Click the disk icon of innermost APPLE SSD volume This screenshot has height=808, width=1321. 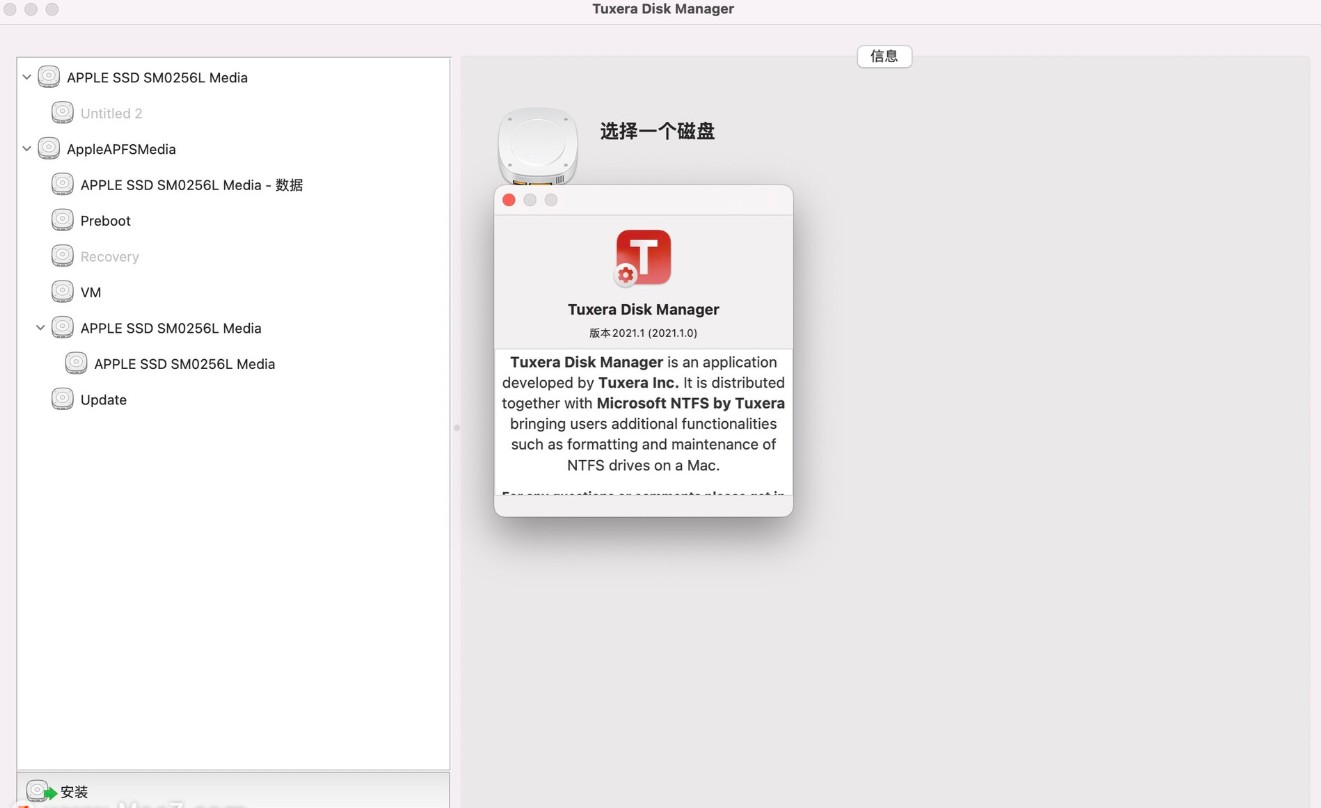click(x=76, y=363)
